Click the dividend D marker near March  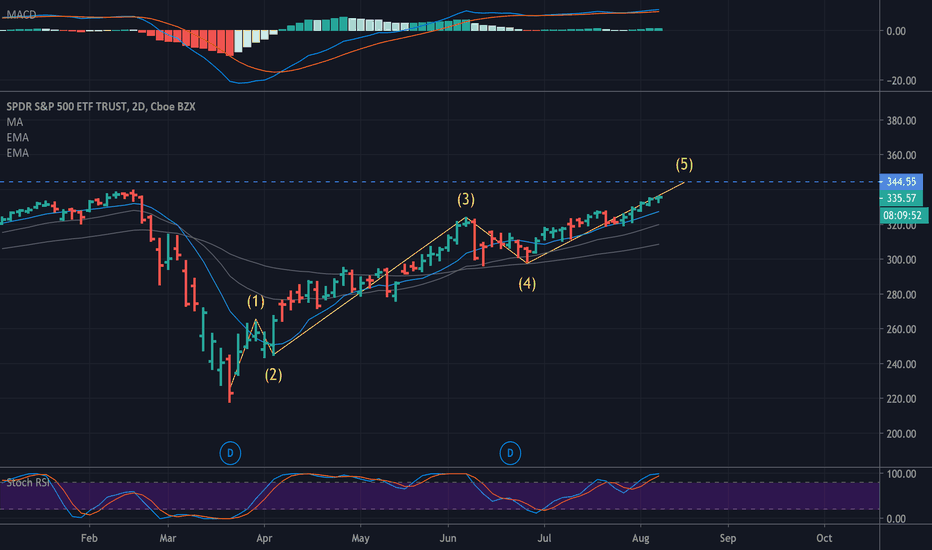(230, 453)
